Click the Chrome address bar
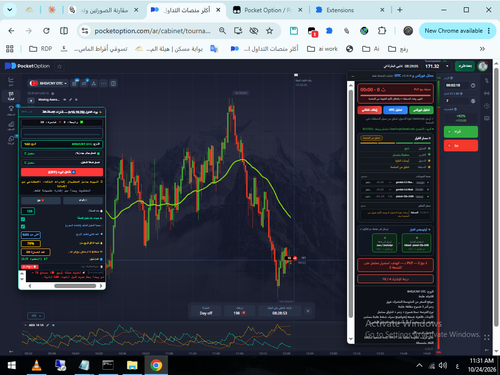 pyautogui.click(x=152, y=31)
